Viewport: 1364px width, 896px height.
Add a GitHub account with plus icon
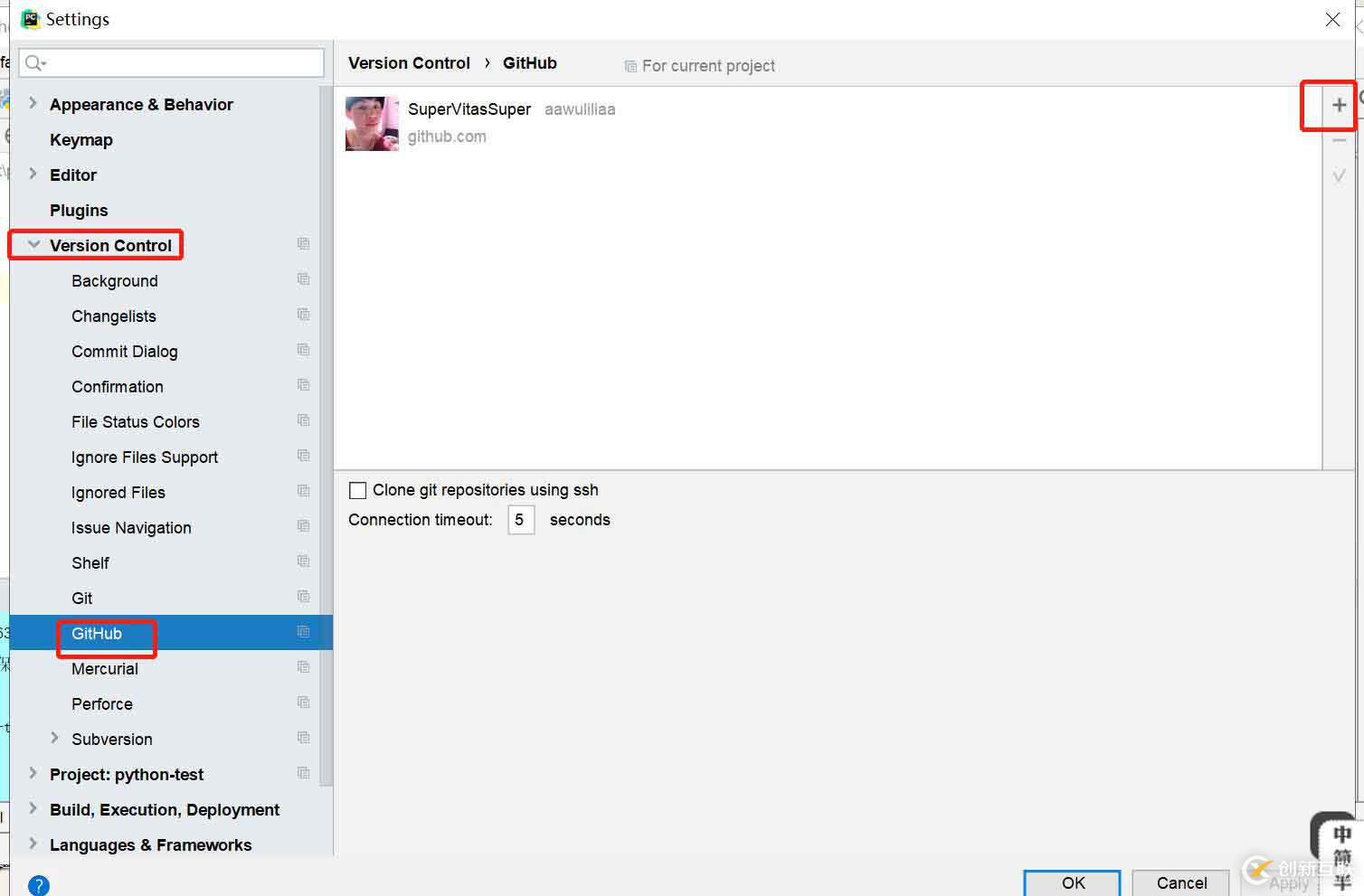pos(1339,105)
